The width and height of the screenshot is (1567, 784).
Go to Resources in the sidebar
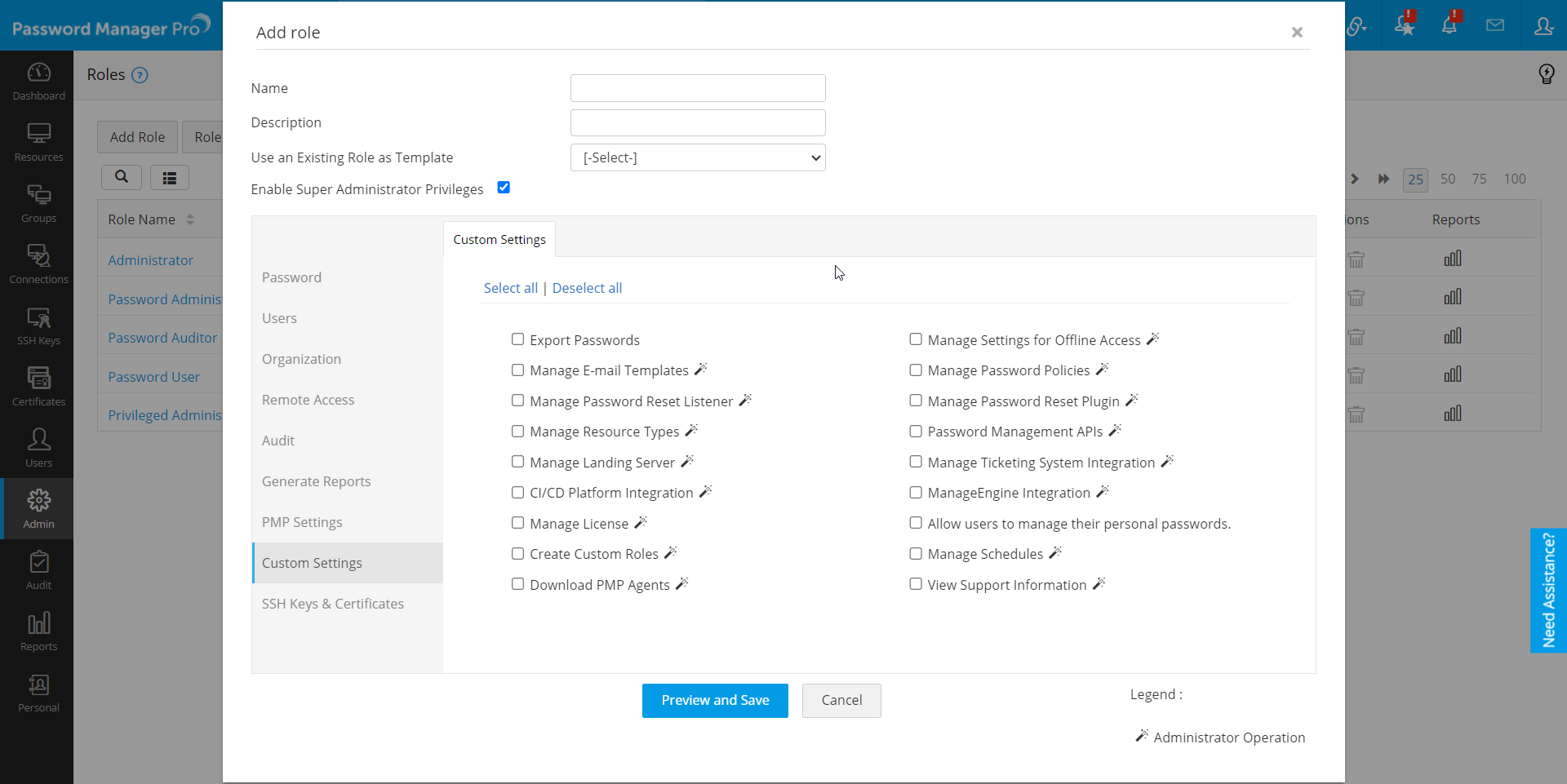click(38, 142)
